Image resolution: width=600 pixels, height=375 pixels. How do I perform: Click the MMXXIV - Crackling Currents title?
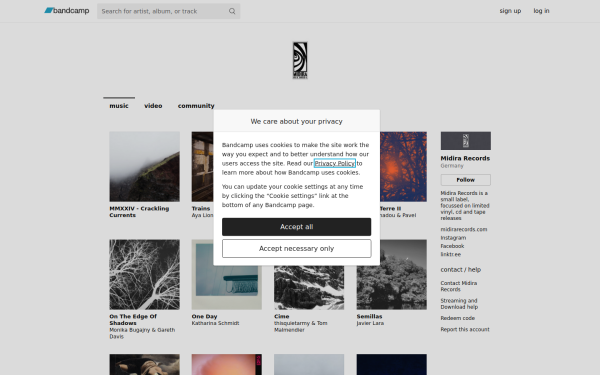(139, 212)
